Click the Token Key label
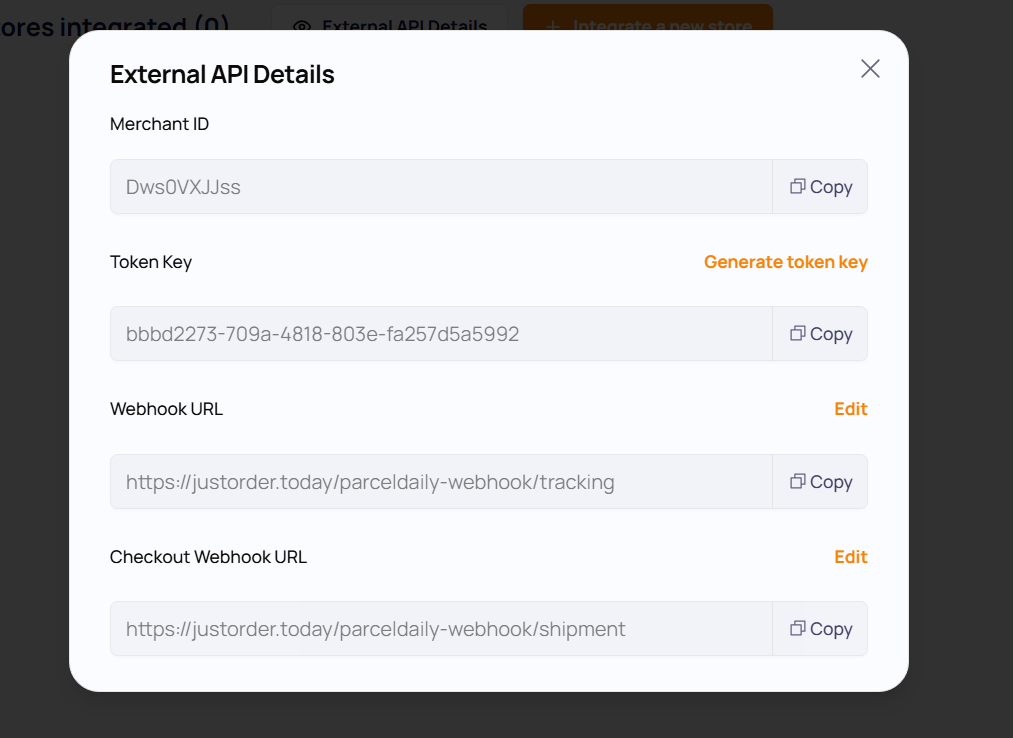Viewport: 1013px width, 738px height. pos(151,262)
